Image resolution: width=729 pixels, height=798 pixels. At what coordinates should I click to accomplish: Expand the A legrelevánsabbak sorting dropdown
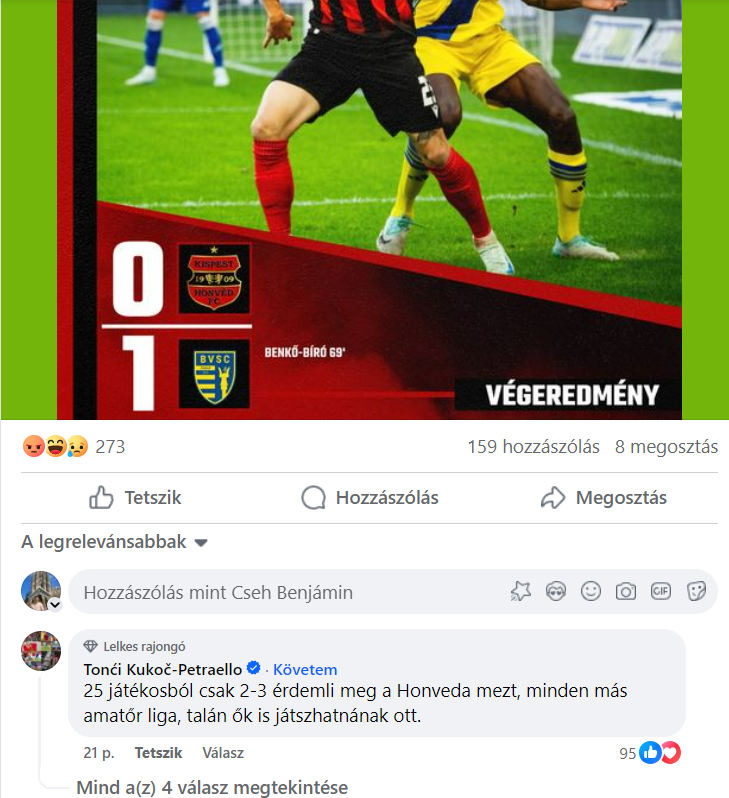click(x=115, y=542)
